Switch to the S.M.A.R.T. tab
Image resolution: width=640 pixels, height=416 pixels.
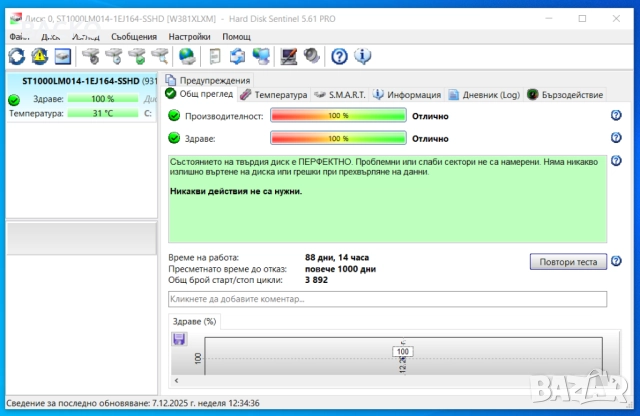coord(340,95)
